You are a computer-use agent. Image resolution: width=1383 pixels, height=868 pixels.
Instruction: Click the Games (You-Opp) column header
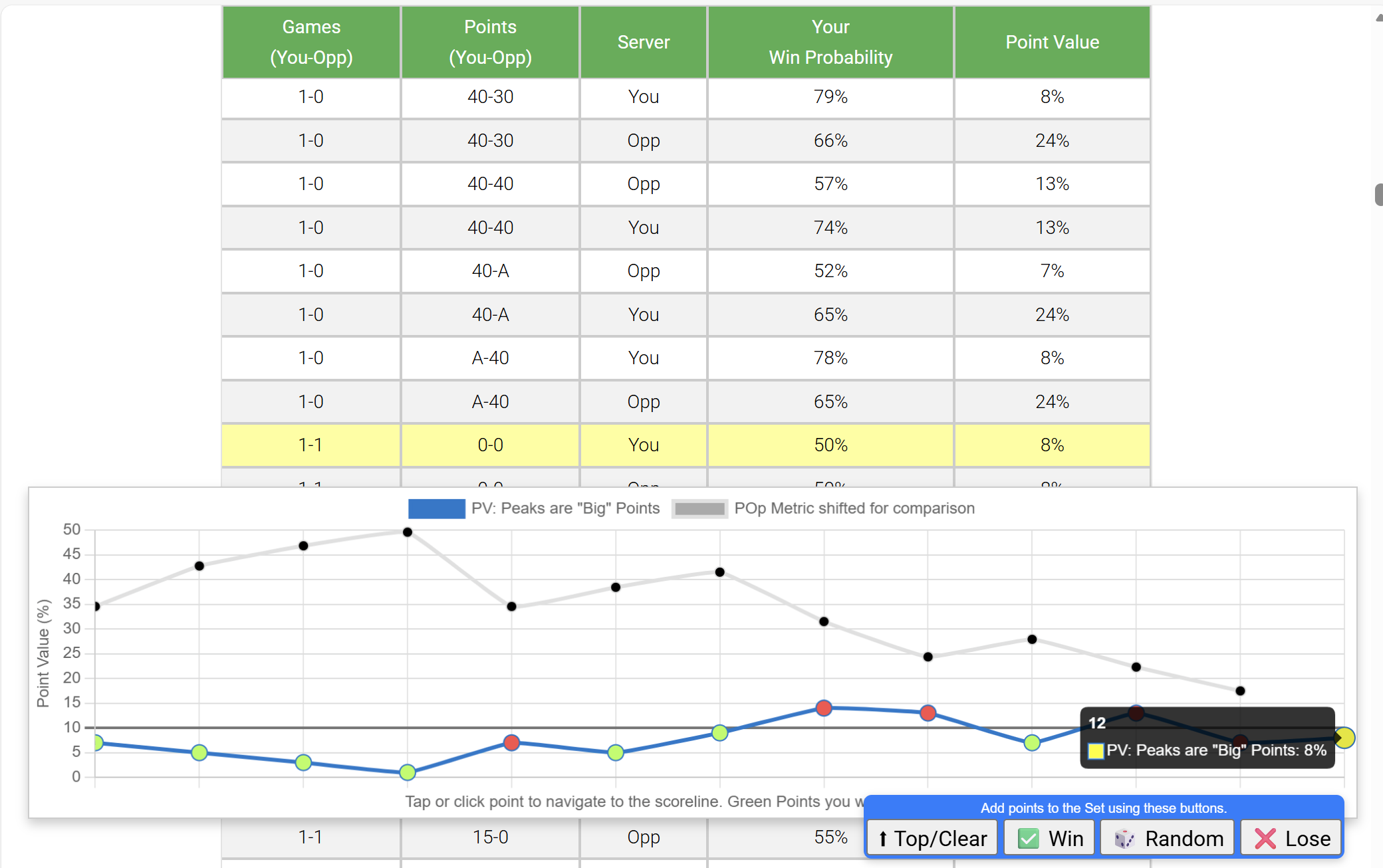[x=311, y=42]
